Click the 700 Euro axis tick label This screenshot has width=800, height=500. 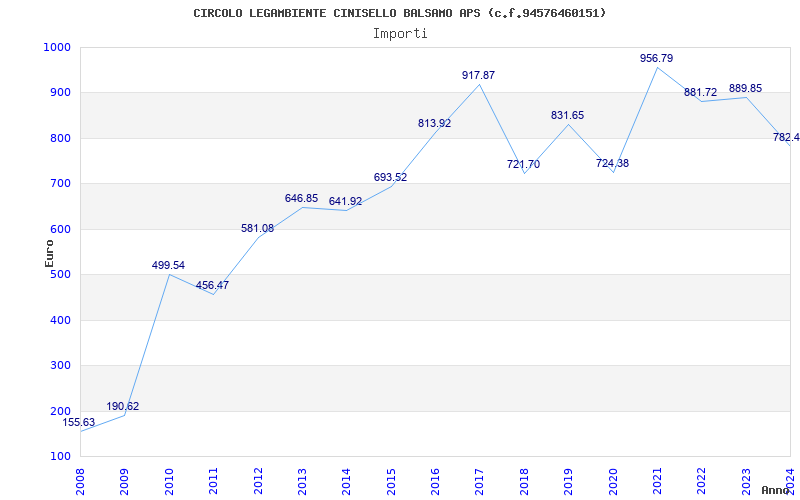pyautogui.click(x=60, y=184)
